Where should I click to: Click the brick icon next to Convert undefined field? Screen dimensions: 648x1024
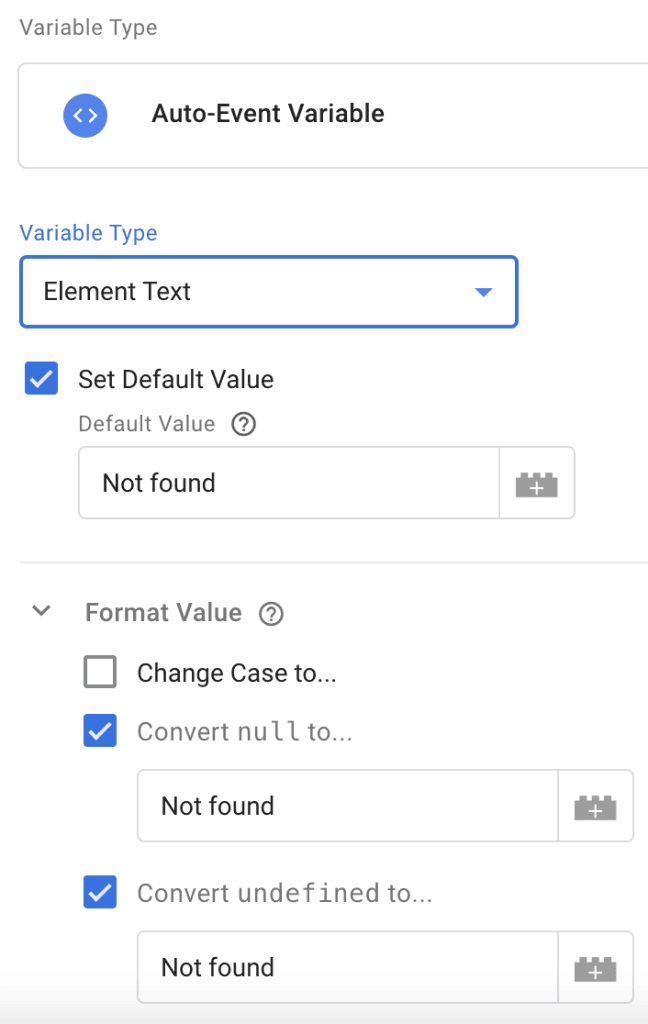(595, 967)
